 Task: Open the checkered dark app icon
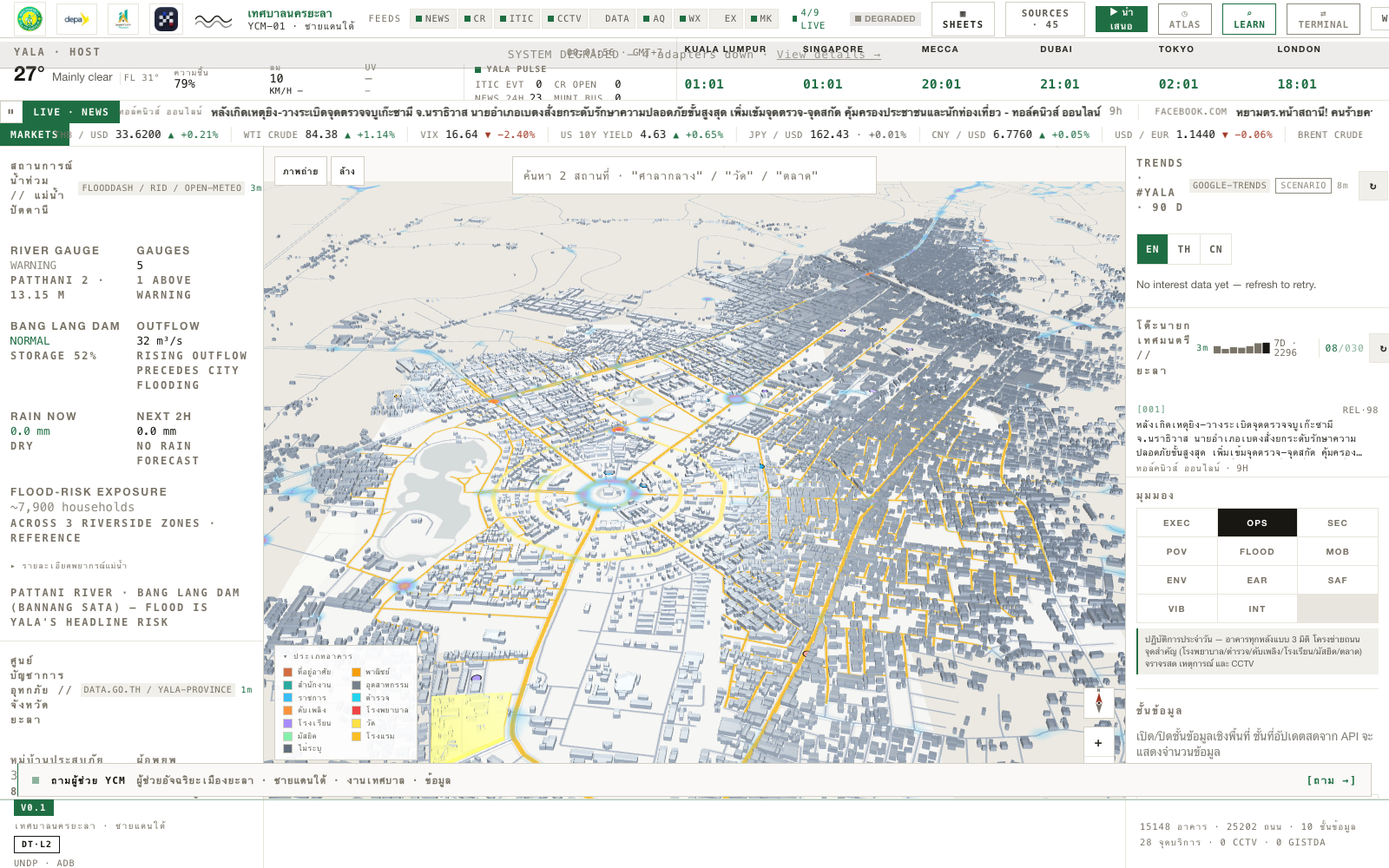click(x=166, y=19)
